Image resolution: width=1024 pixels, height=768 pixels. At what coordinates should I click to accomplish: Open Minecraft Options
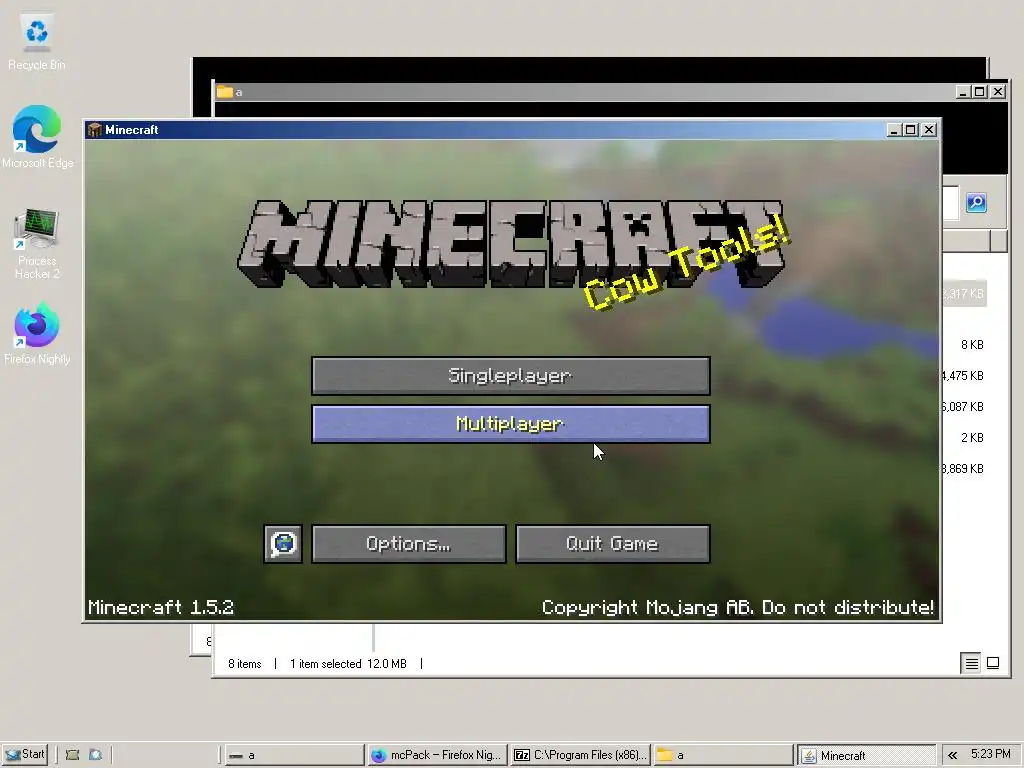pos(409,543)
